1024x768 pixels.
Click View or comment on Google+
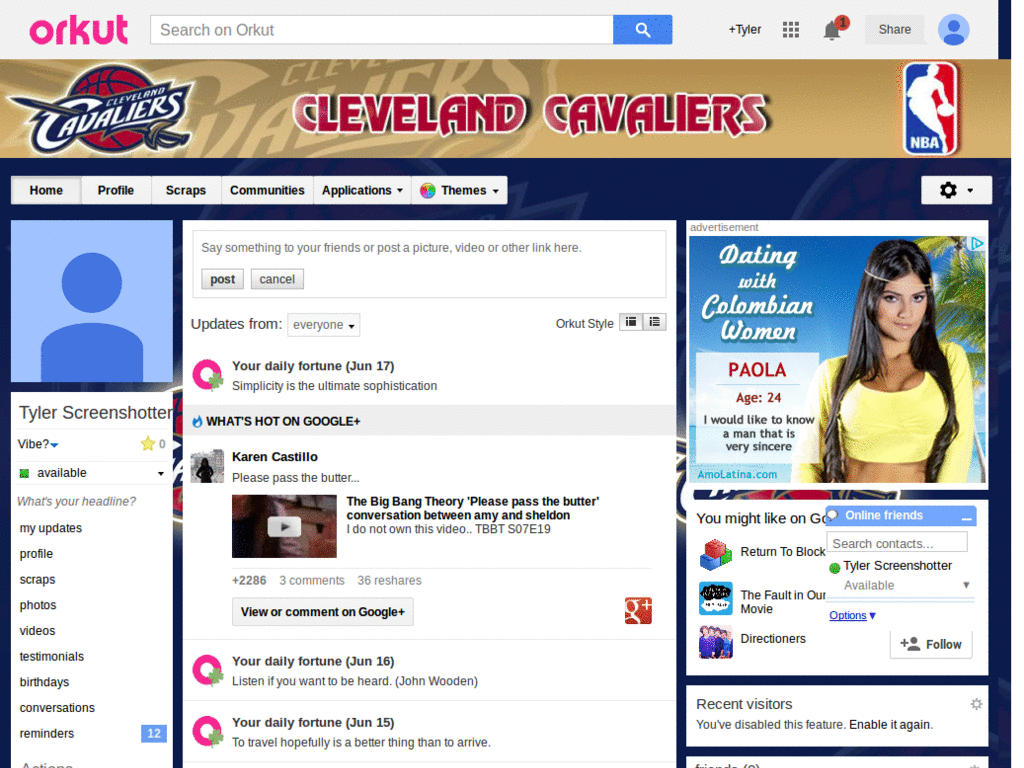click(323, 612)
